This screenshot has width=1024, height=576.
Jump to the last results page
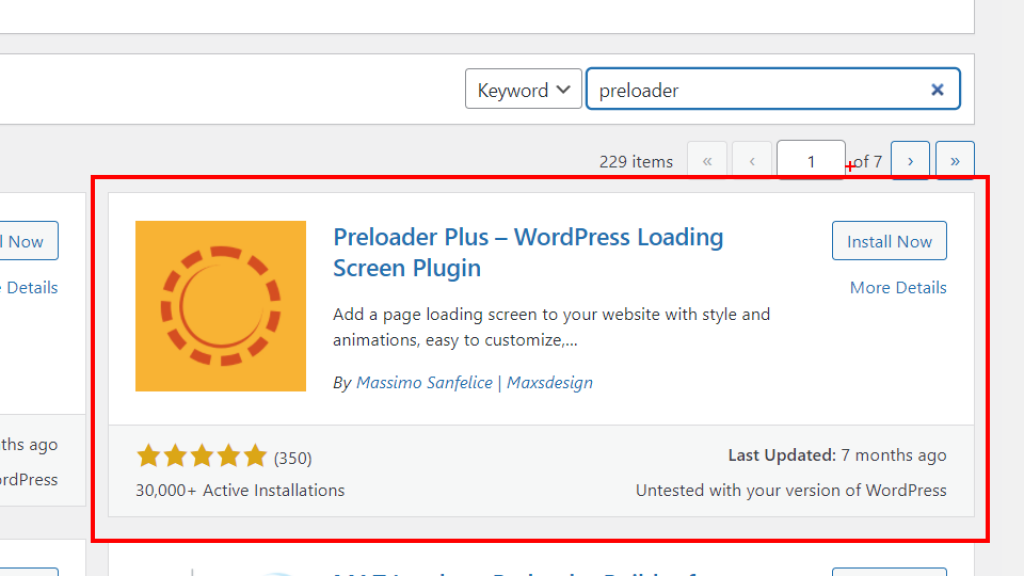click(955, 161)
